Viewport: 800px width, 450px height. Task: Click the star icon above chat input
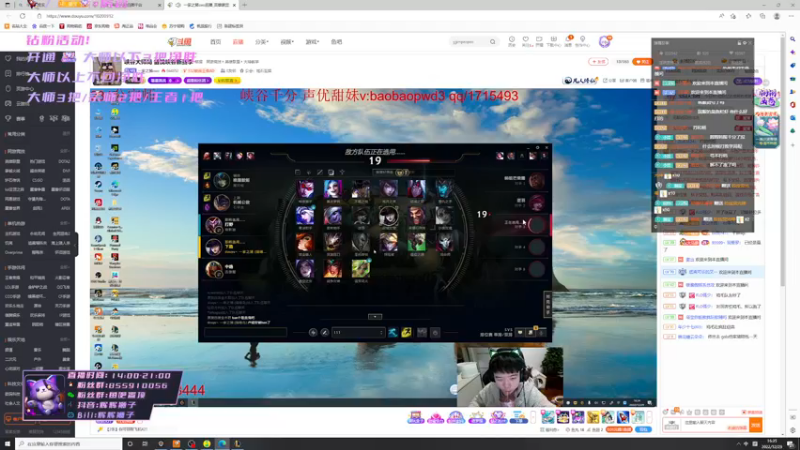(690, 412)
